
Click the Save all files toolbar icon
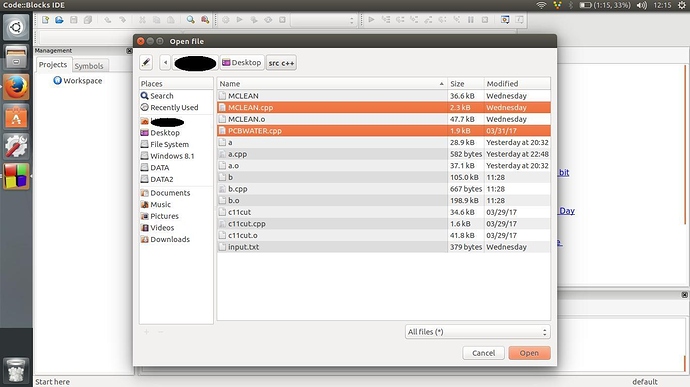(88, 20)
